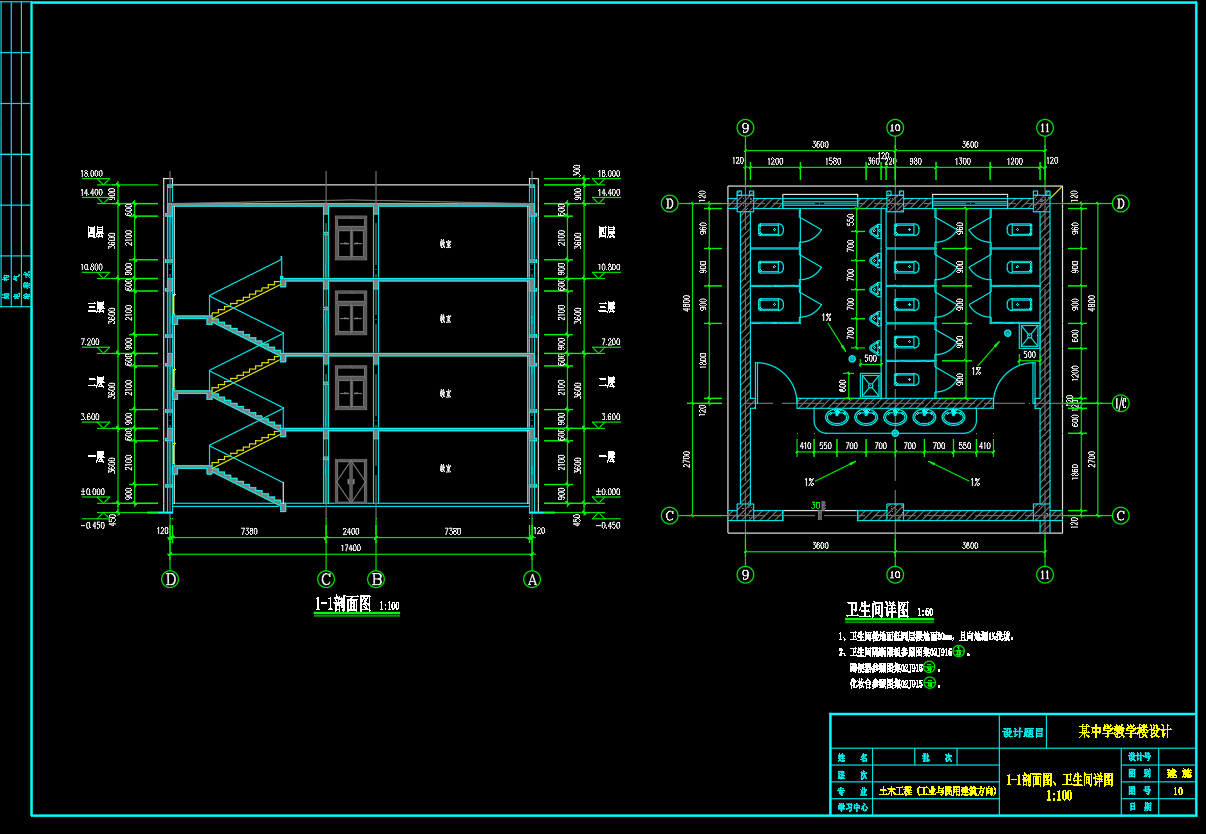1206x834 pixels.
Task: Select the 1-1剖面图 section title text
Action: [342, 604]
